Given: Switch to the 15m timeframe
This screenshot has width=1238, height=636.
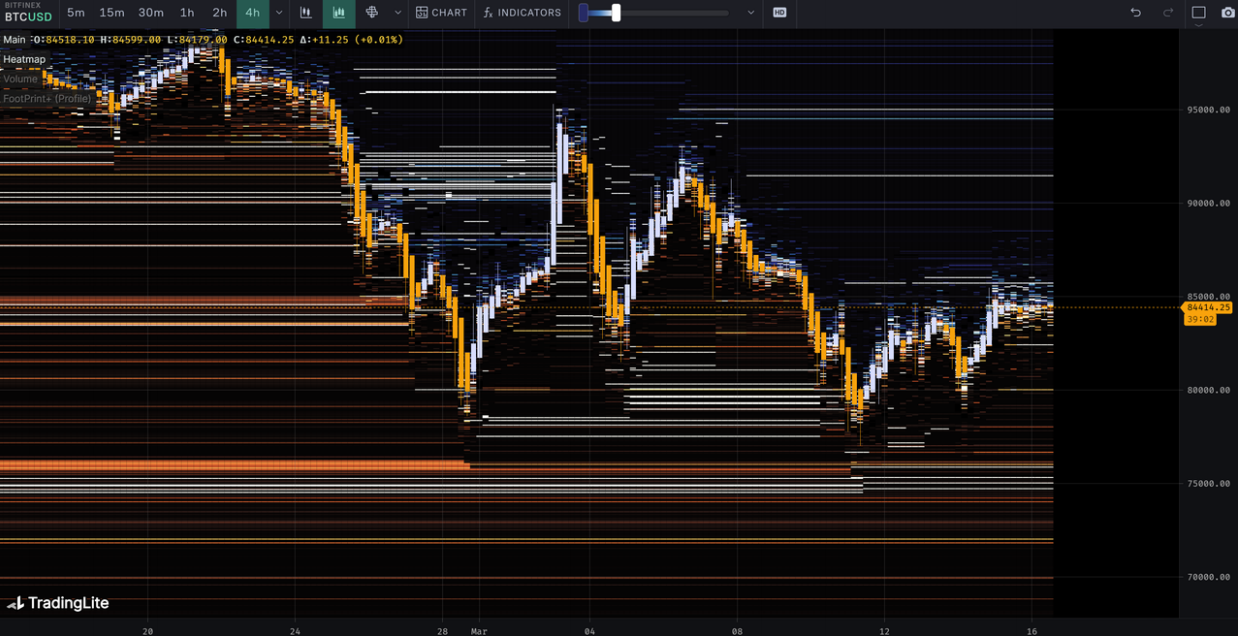Looking at the screenshot, I should (x=112, y=13).
